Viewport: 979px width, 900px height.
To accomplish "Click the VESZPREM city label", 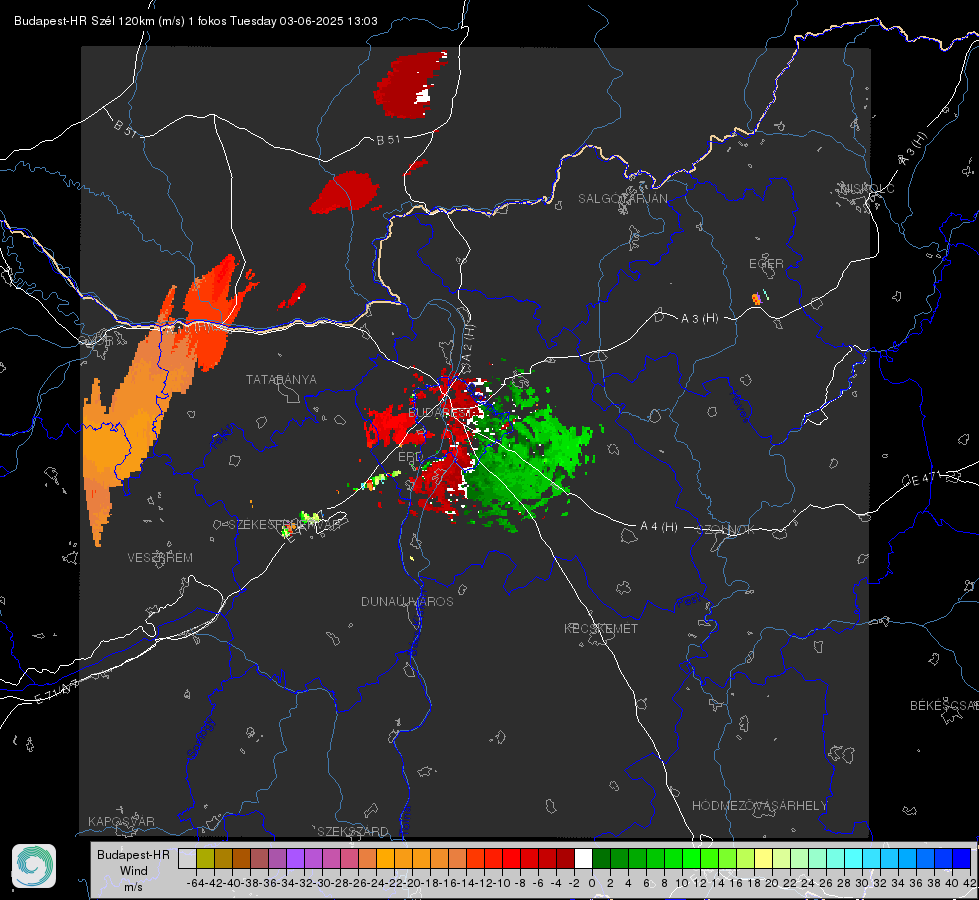I will point(160,558).
